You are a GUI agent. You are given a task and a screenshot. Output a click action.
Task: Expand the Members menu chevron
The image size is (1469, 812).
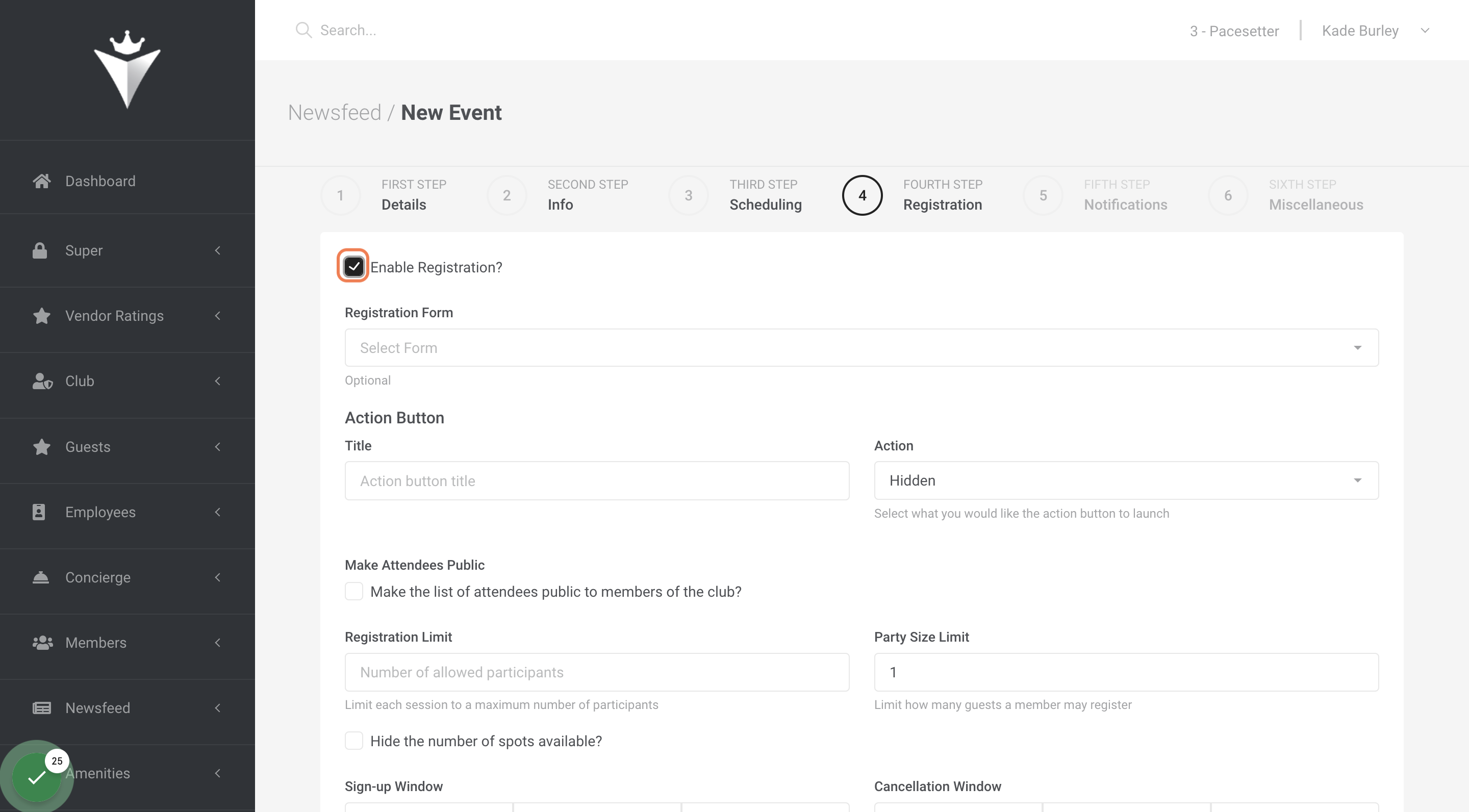[218, 642]
